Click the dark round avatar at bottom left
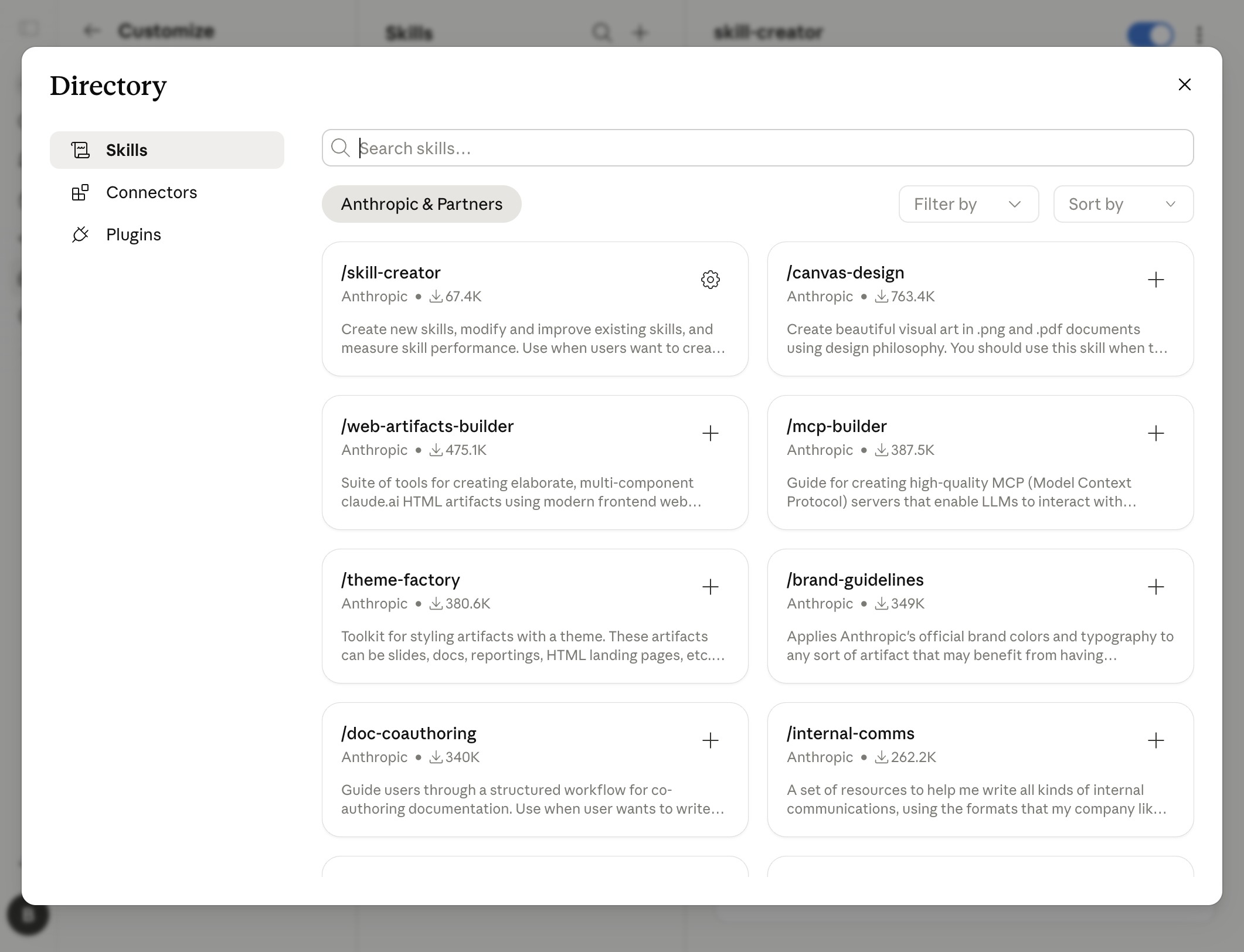The width and height of the screenshot is (1244, 952). (x=28, y=915)
